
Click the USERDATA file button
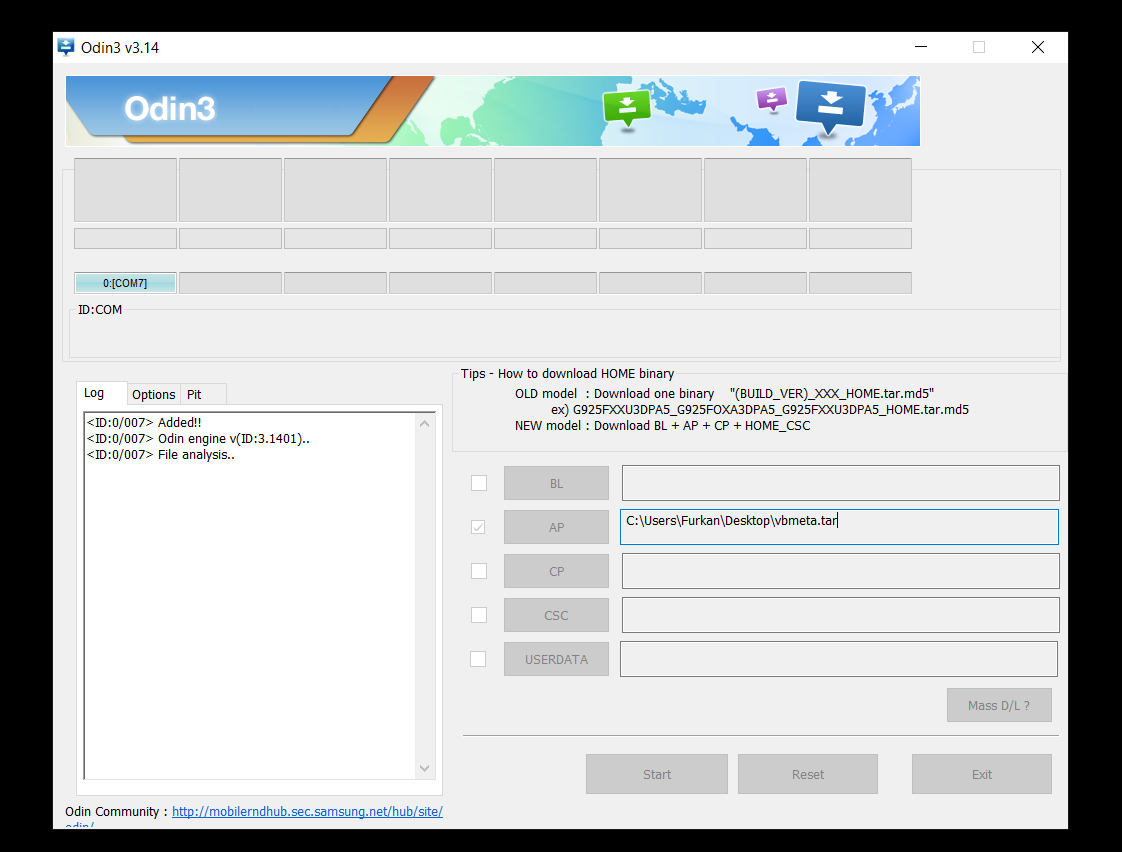tap(556, 660)
